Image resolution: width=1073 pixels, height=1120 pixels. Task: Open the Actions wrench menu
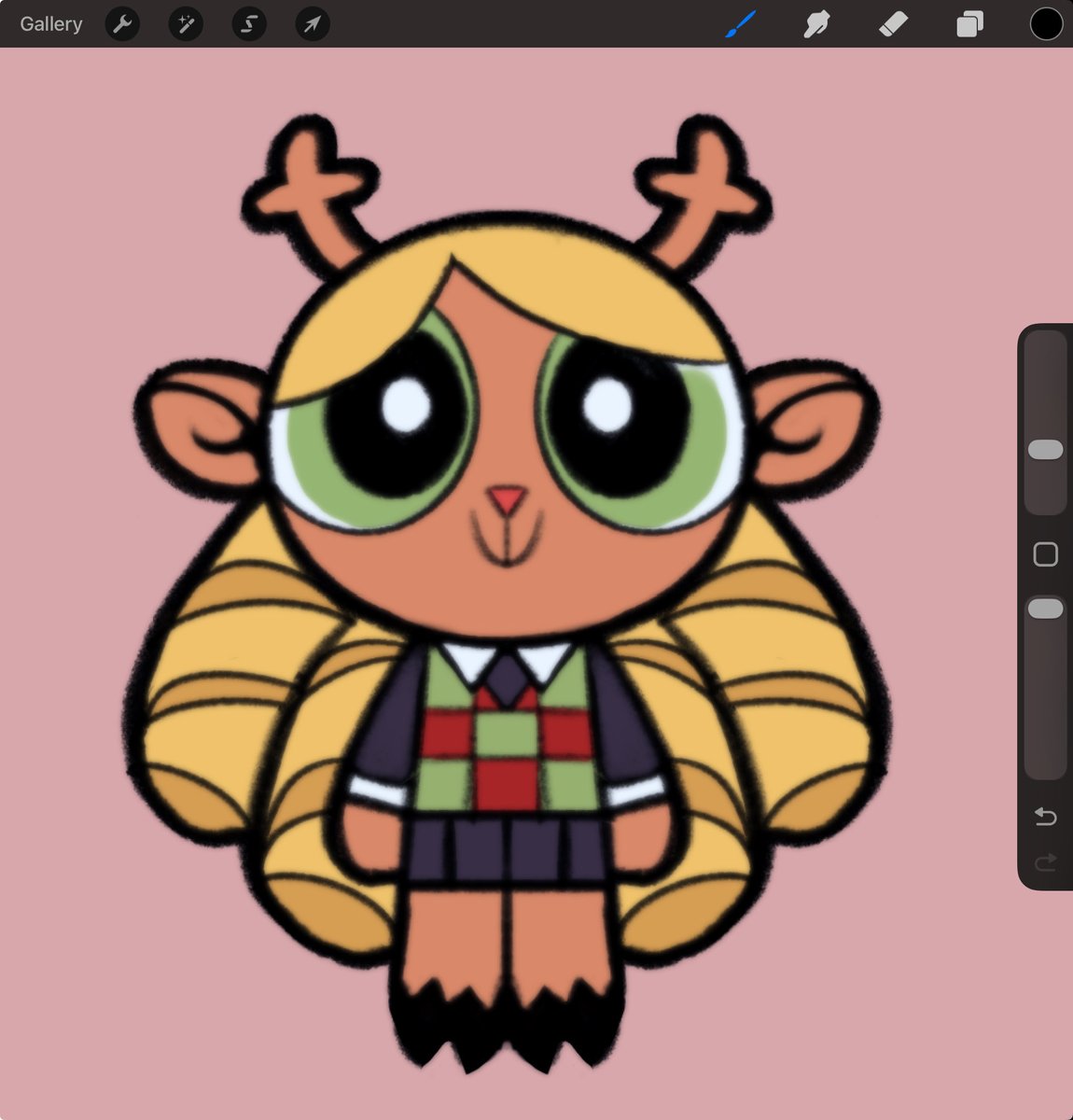pos(122,24)
